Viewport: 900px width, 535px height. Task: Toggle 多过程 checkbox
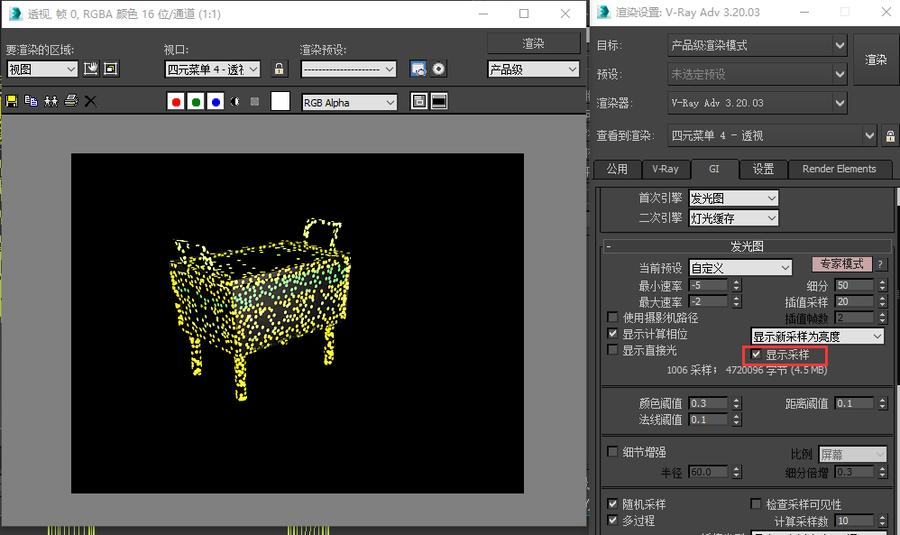click(x=612, y=520)
